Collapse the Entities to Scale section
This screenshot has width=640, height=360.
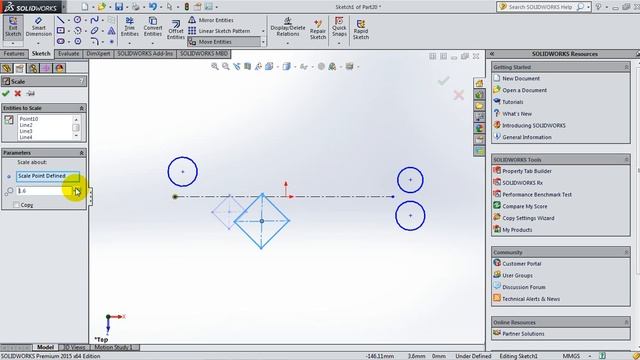(x=81, y=108)
